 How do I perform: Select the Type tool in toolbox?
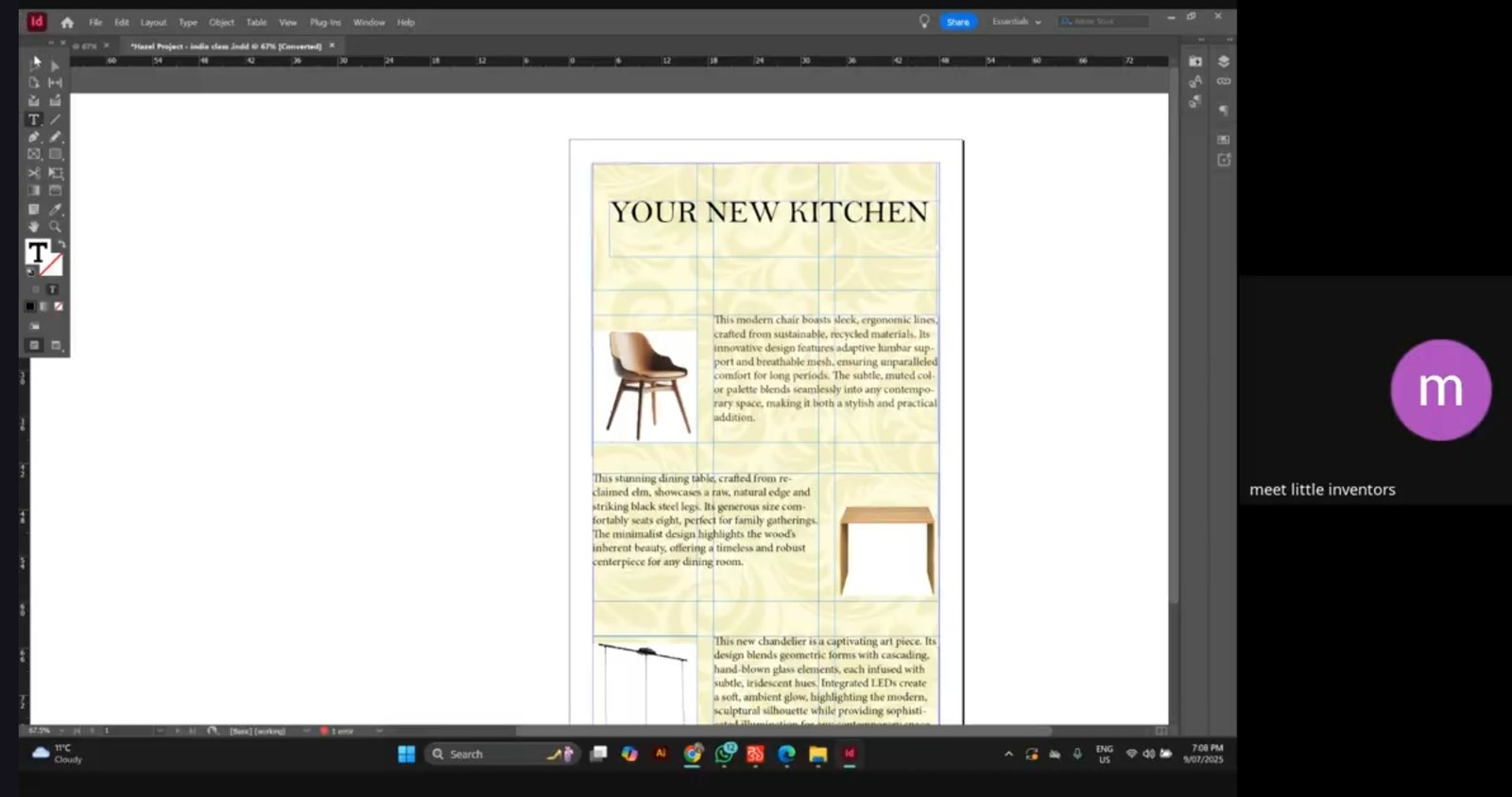pos(34,120)
